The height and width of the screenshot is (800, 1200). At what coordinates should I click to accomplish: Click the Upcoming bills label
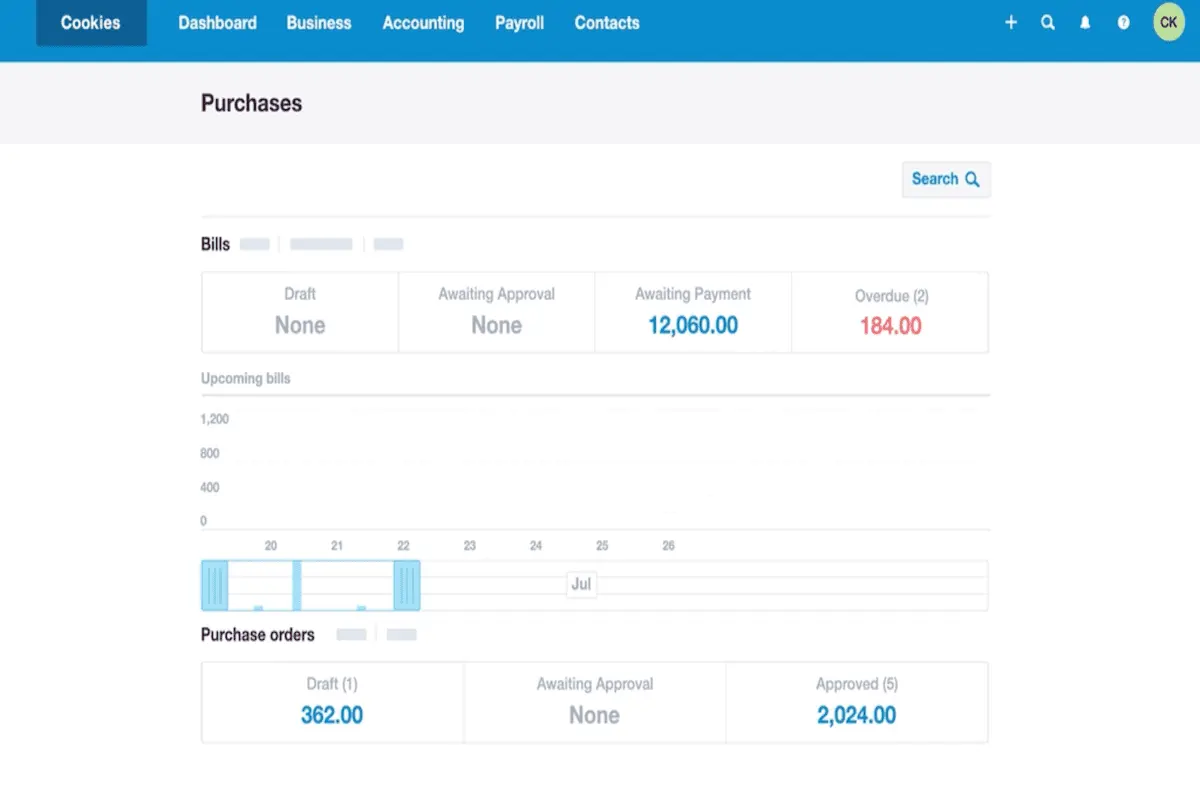pyautogui.click(x=246, y=379)
